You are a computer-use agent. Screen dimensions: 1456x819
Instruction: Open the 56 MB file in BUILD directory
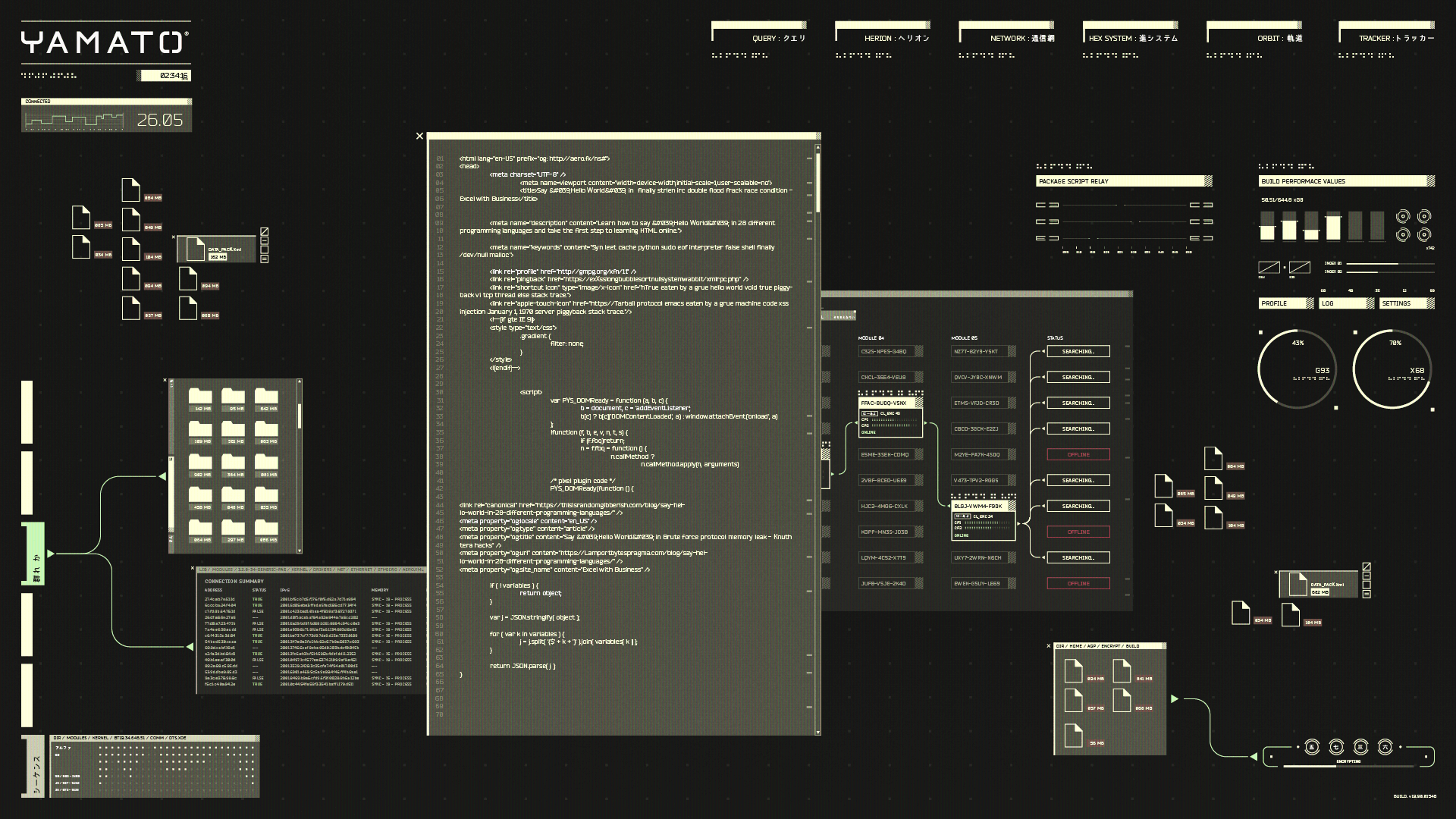coord(1073,736)
